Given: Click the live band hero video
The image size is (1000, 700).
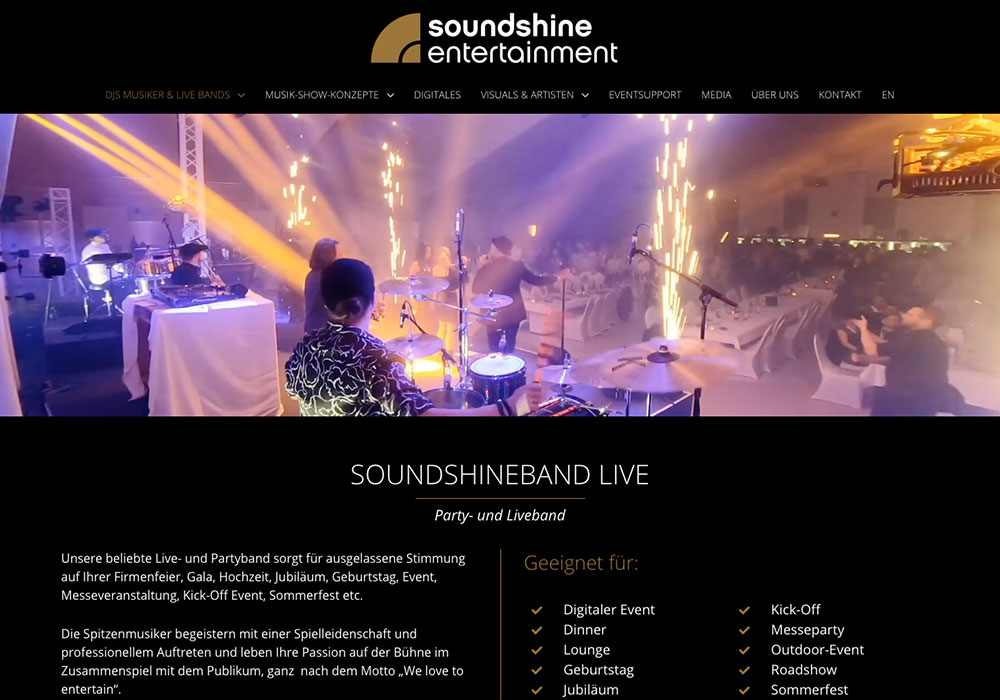Looking at the screenshot, I should (x=500, y=265).
